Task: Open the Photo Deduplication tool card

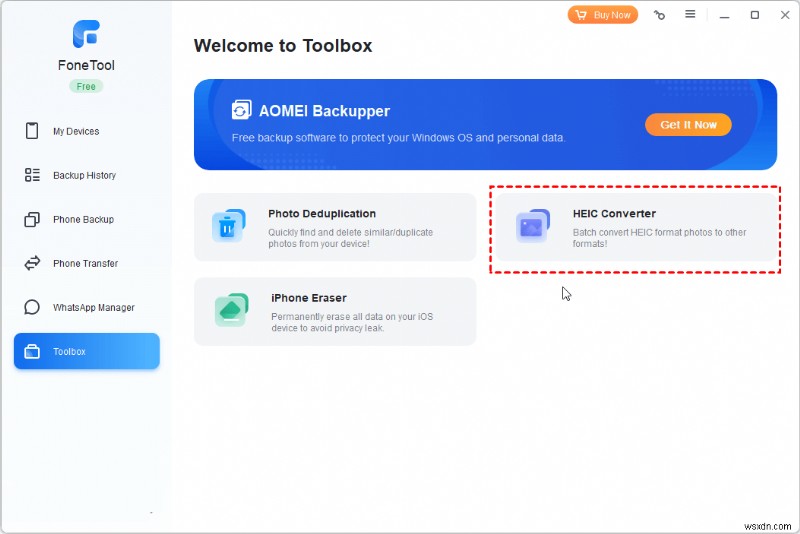Action: coord(335,227)
